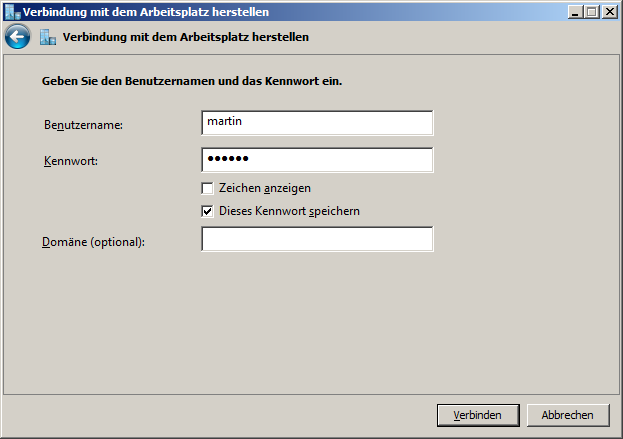
Task: Click the Verbinden button
Action: [x=478, y=416]
